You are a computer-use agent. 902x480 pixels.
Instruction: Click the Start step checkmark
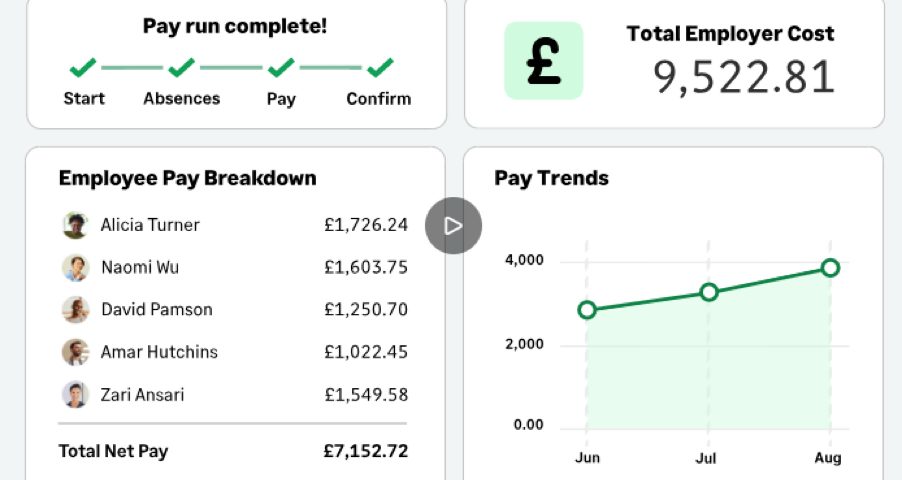point(83,67)
